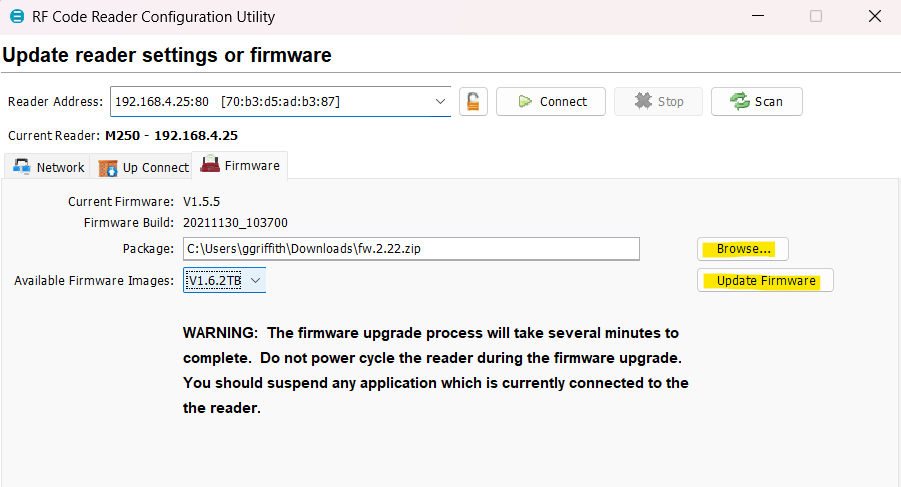Click the RF Code app icon in title bar
901x487 pixels.
[15, 17]
